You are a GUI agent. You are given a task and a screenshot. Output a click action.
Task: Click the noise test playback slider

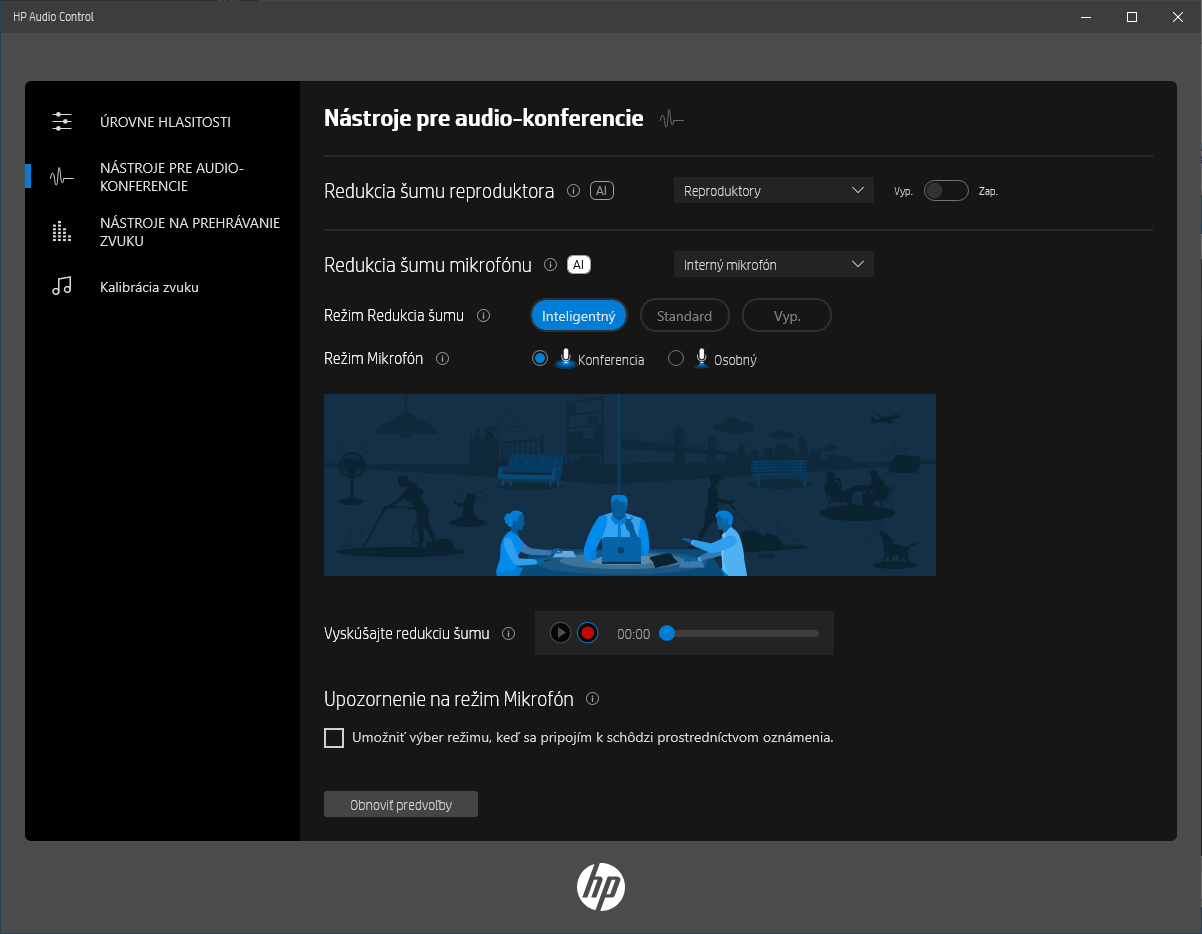click(742, 633)
